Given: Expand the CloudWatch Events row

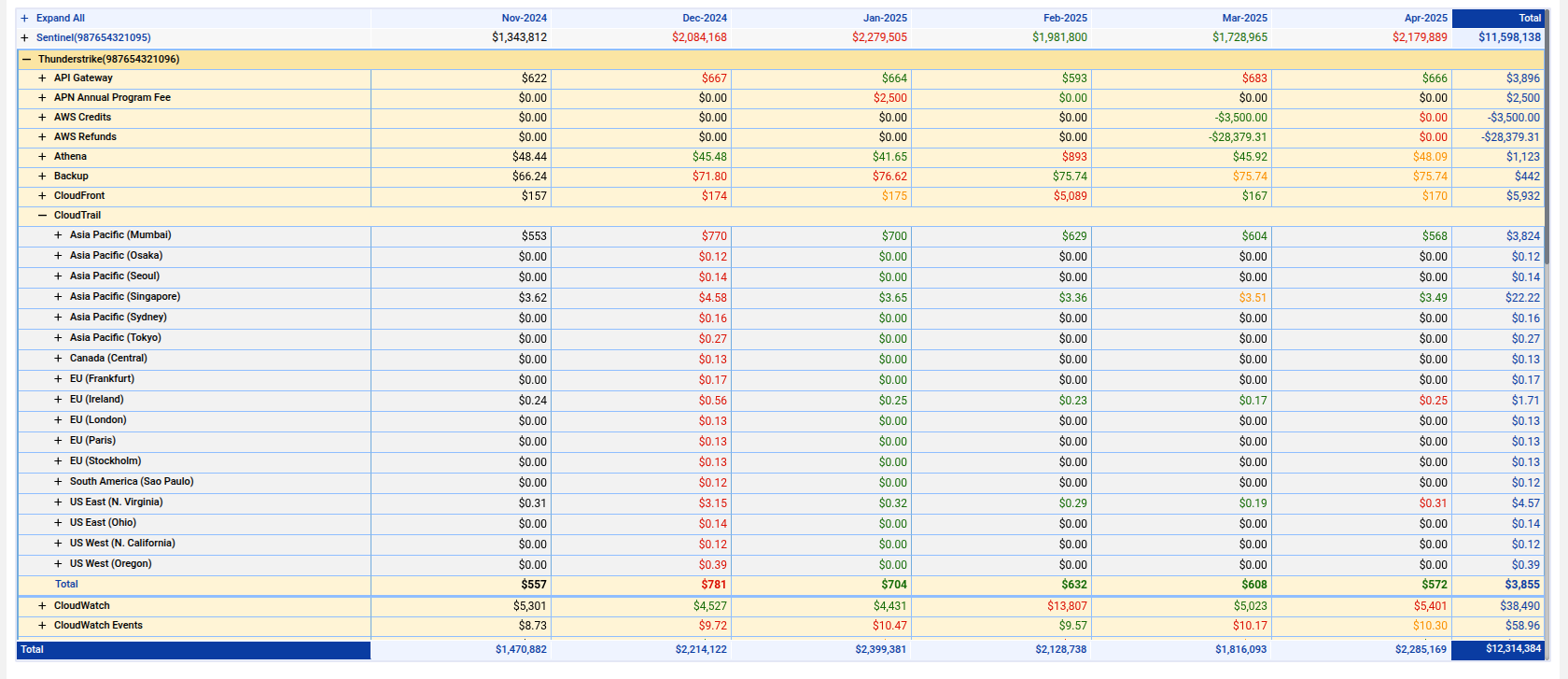Looking at the screenshot, I should point(42,626).
